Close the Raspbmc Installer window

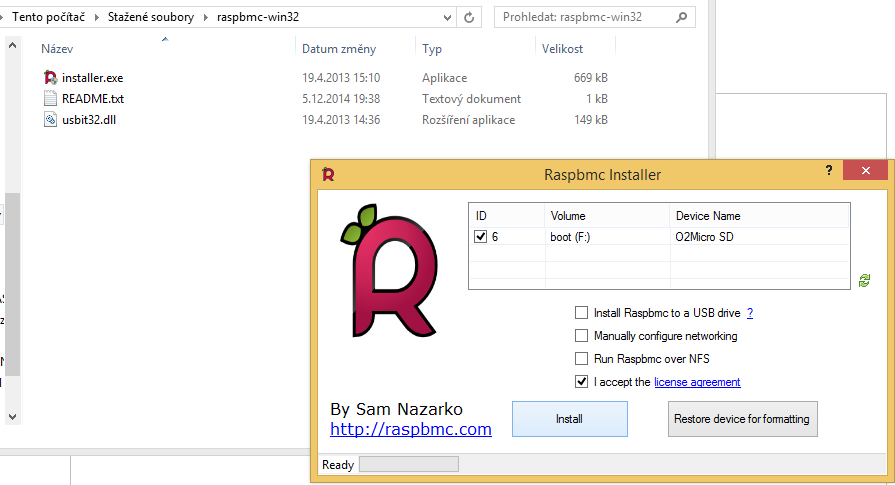(x=865, y=171)
